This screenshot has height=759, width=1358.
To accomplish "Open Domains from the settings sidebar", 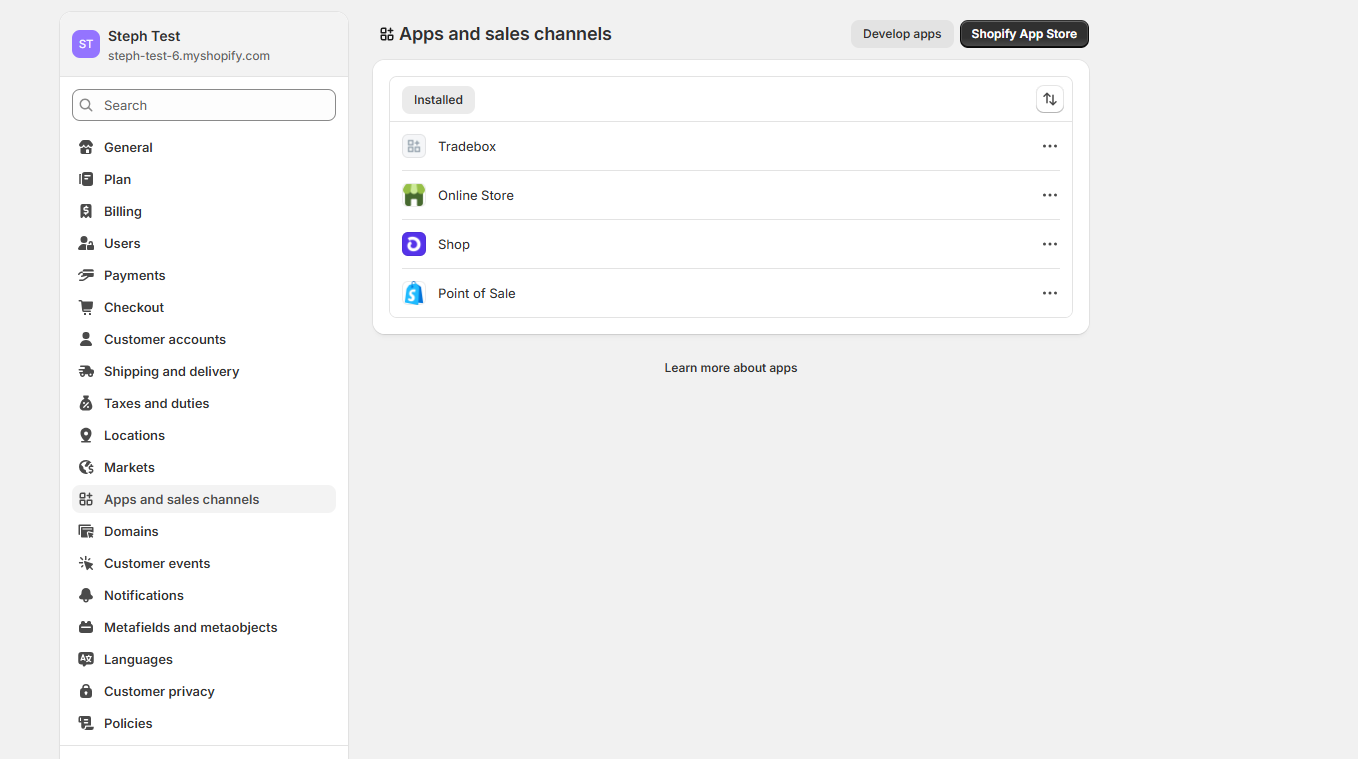I will (x=130, y=531).
